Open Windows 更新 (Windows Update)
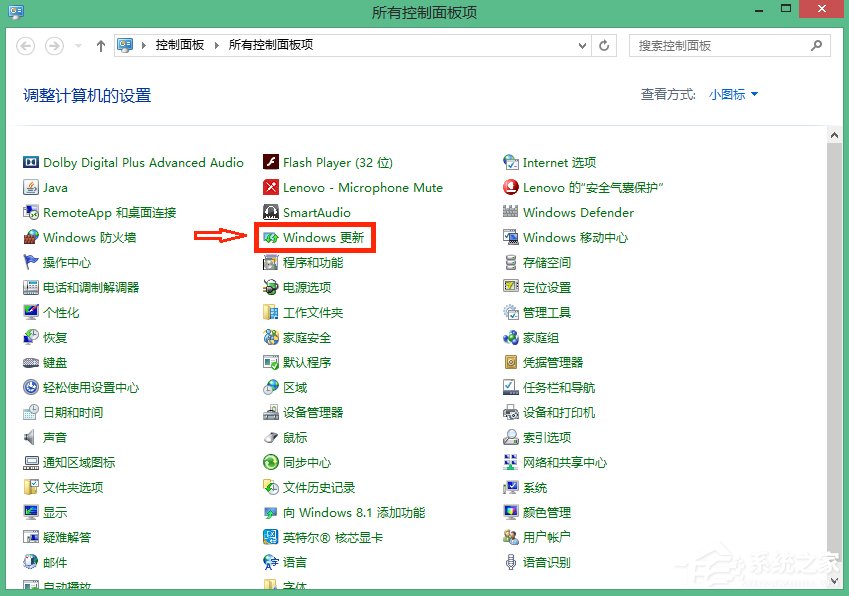Image resolution: width=849 pixels, height=596 pixels. point(320,237)
